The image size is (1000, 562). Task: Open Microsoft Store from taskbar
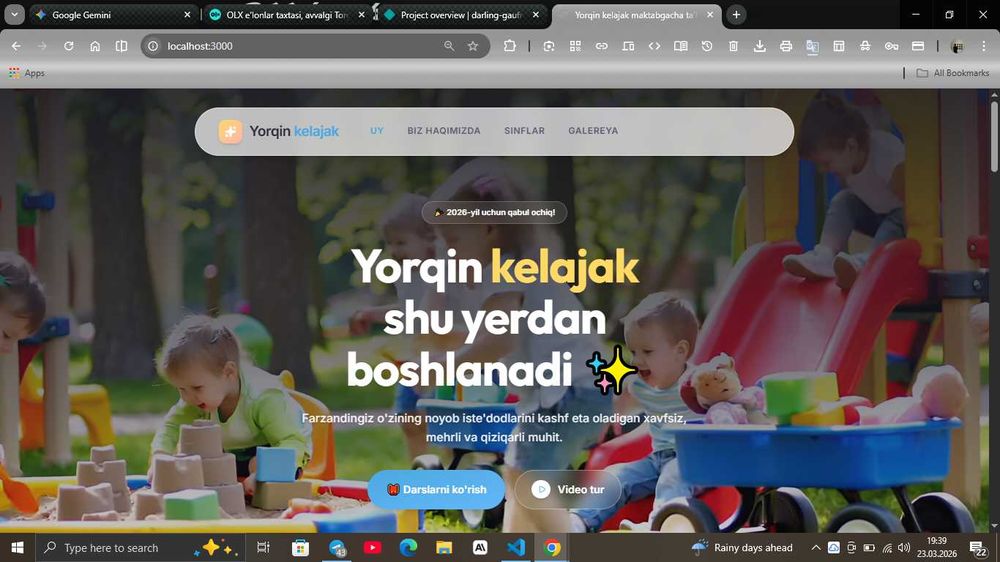point(300,547)
